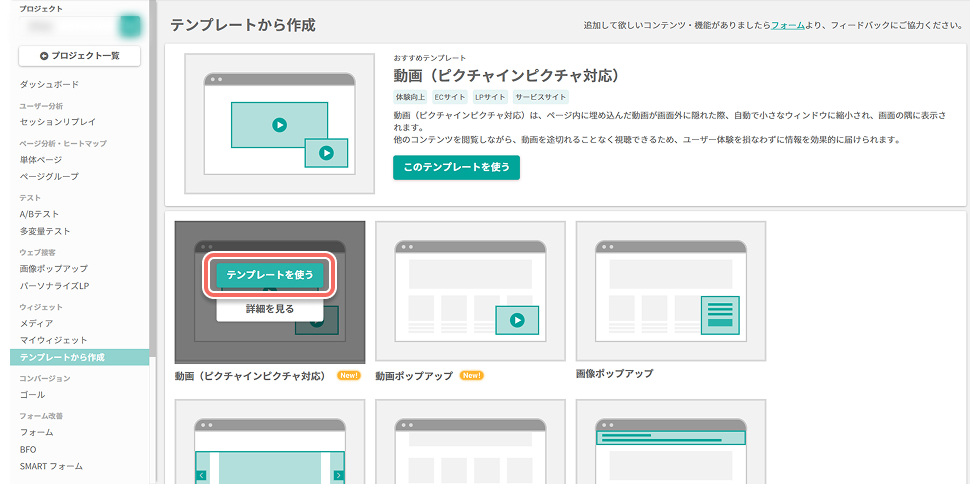Click the 動画ポップアップ card title
The width and height of the screenshot is (970, 484).
[414, 376]
